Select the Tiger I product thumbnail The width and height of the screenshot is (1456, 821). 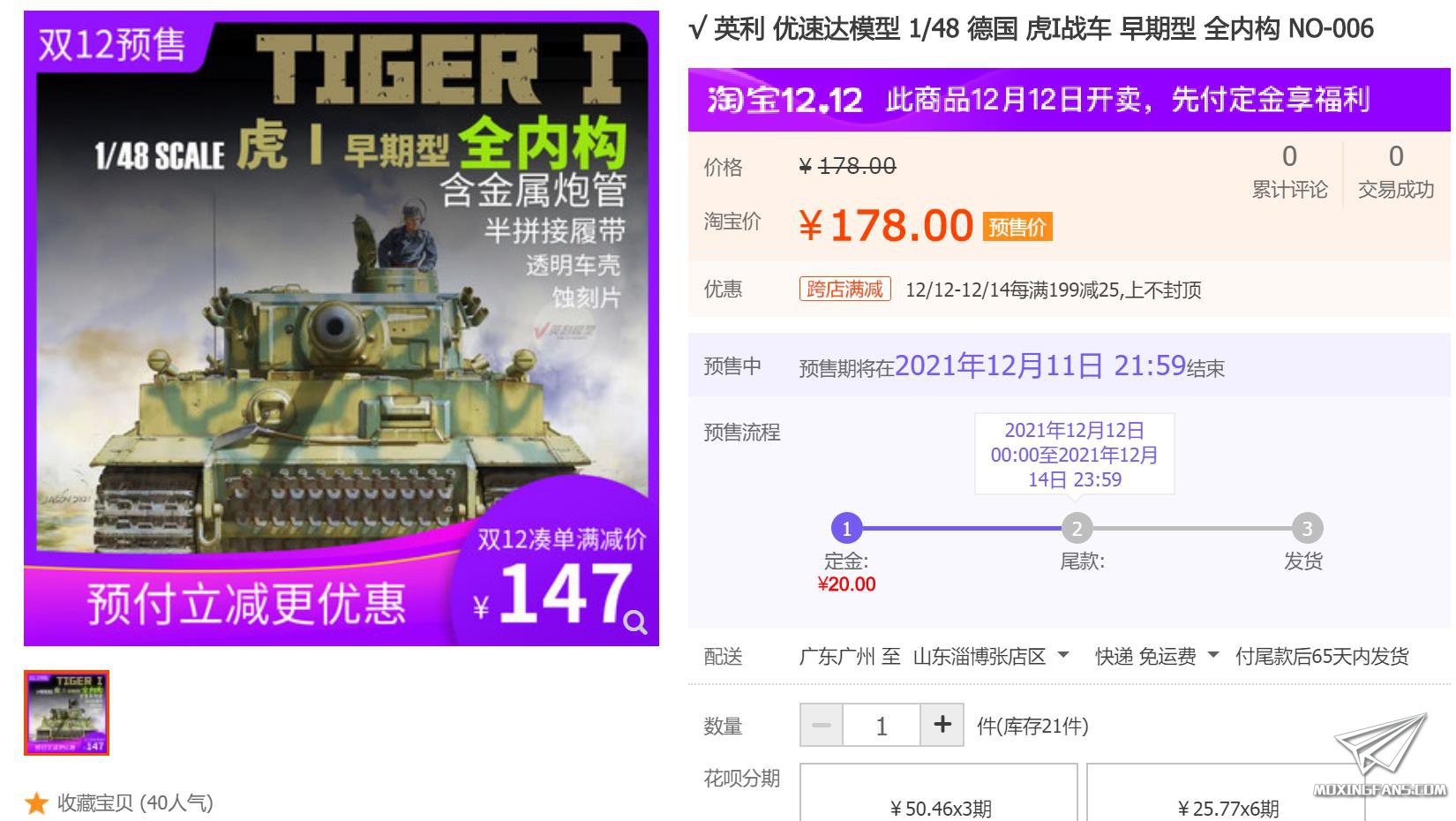[x=66, y=713]
